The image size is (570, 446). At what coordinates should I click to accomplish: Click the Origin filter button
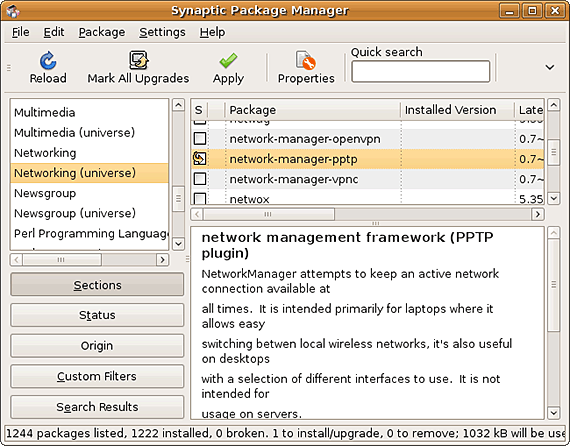97,346
